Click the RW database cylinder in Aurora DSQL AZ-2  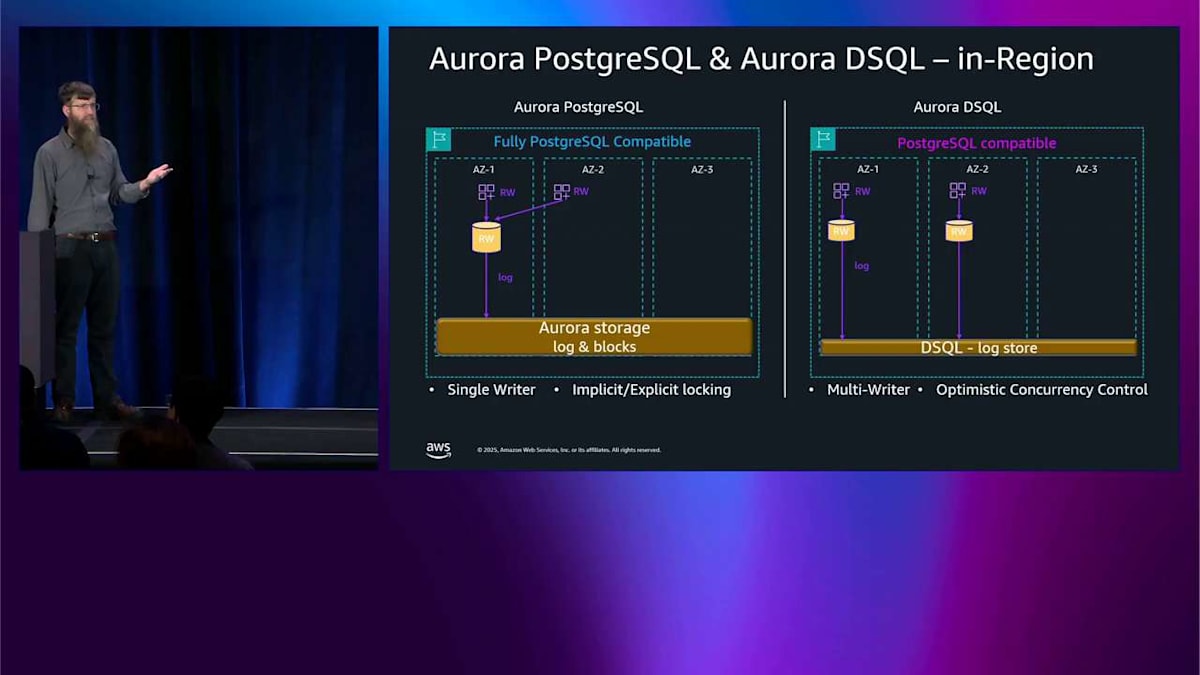pyautogui.click(x=958, y=231)
